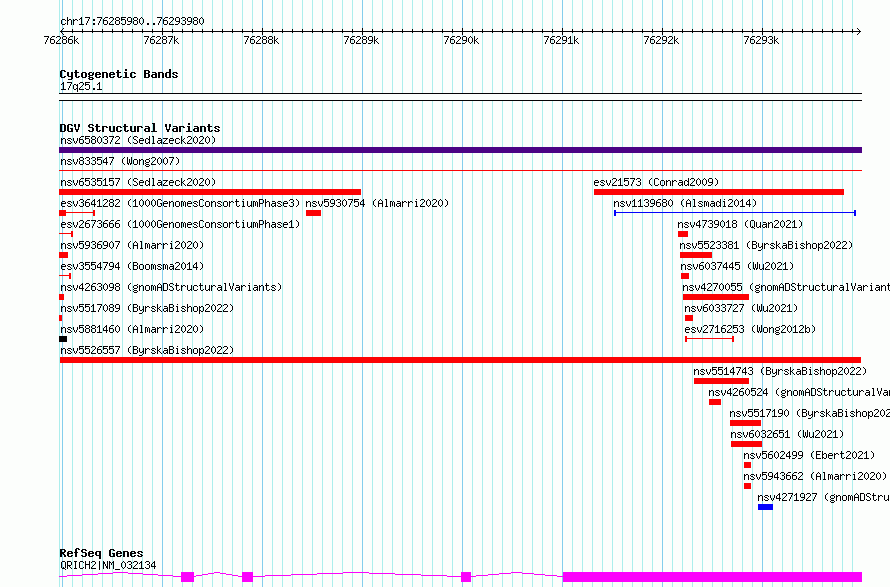Viewport: 890px width, 587px height.
Task: Select the long red nsv5526557 bar
Action: coord(460,360)
